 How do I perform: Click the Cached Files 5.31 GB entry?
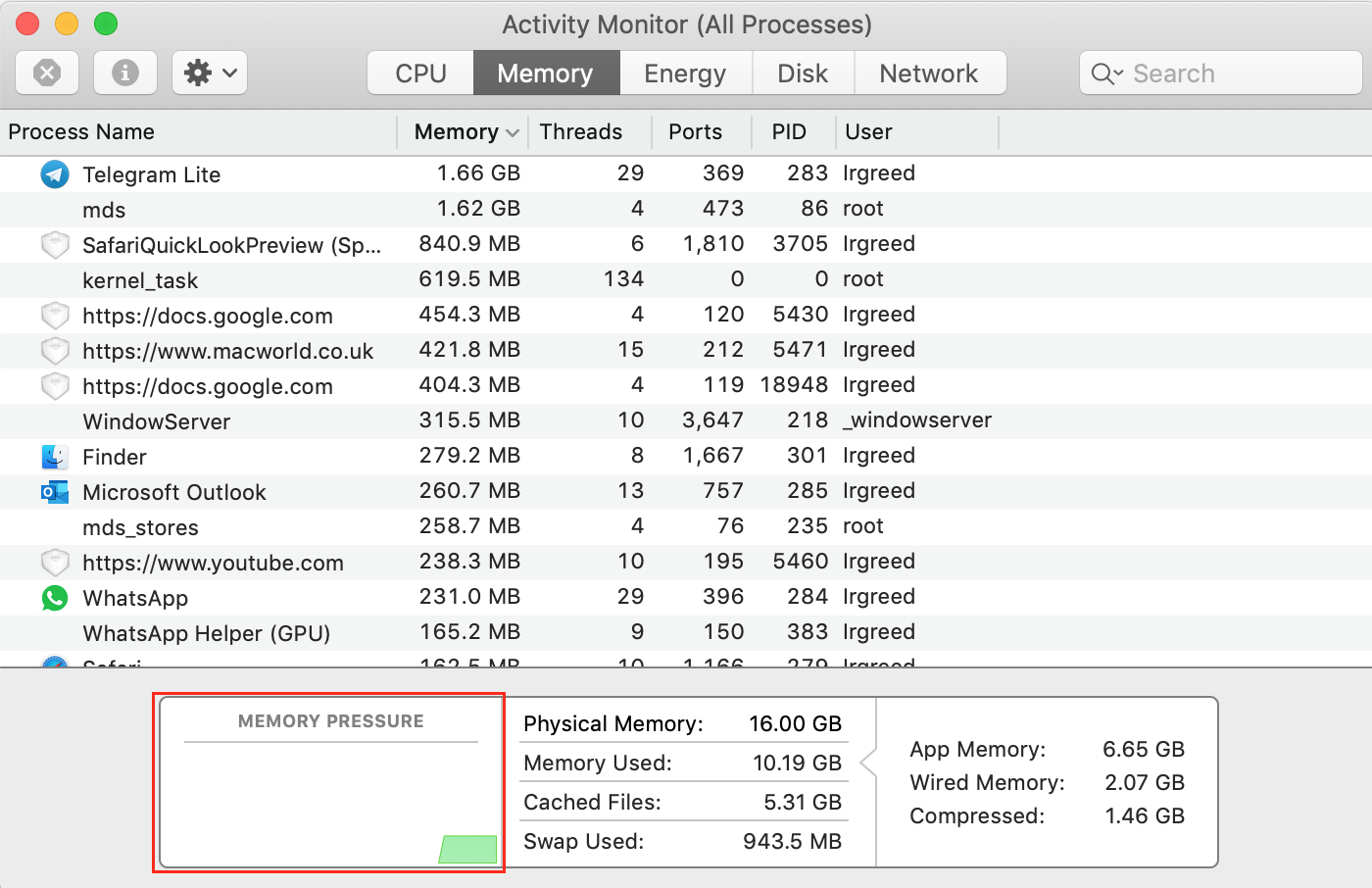[683, 802]
